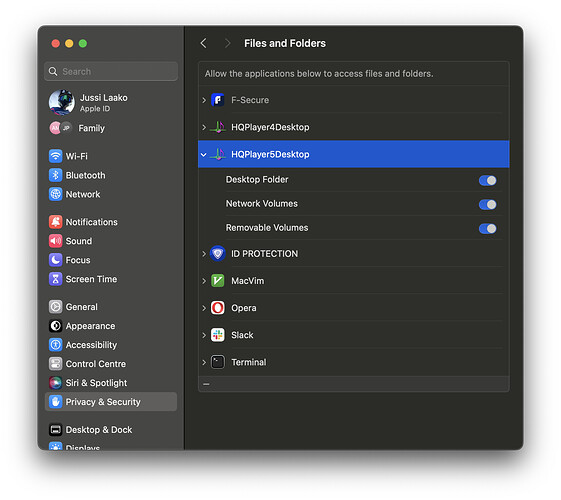This screenshot has width=561, height=500.
Task: Open Family settings
Action: [111, 128]
